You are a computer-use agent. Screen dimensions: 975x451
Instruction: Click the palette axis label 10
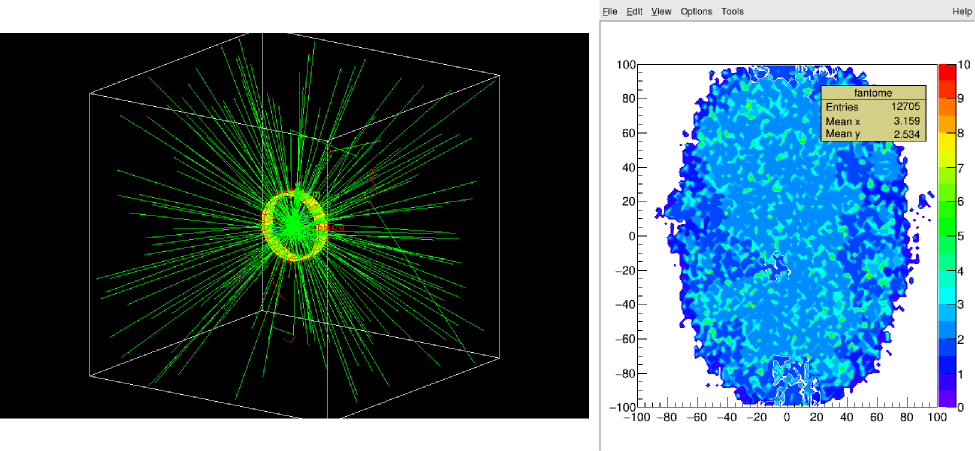point(963,64)
